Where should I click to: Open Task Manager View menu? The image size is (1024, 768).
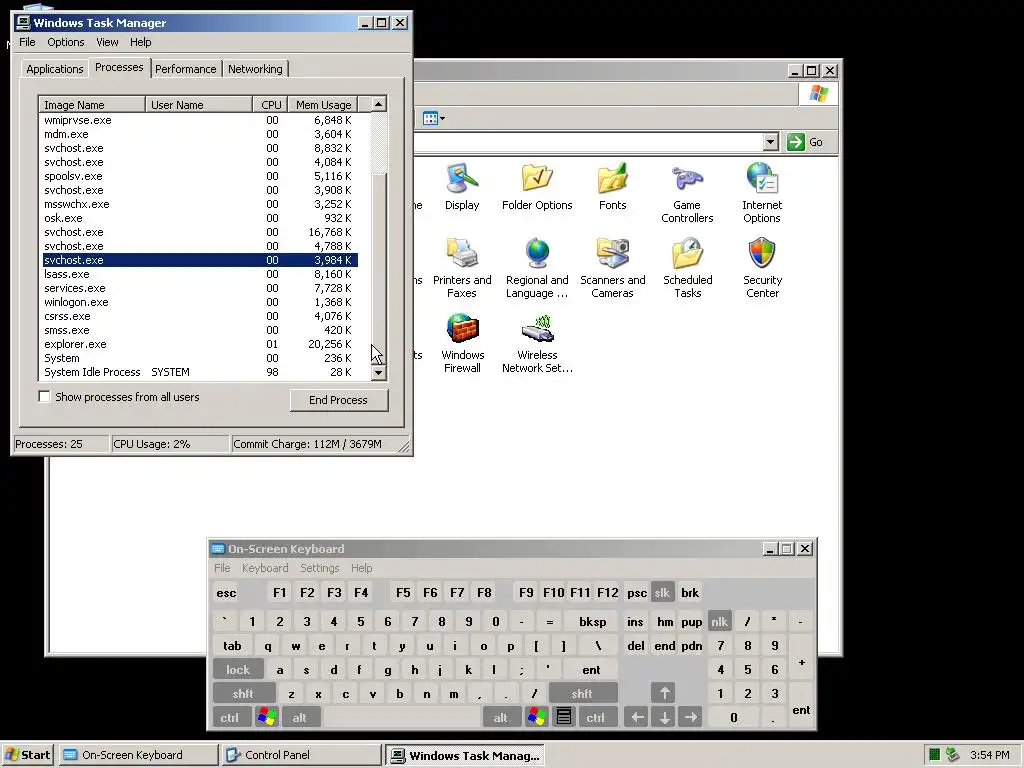click(107, 42)
